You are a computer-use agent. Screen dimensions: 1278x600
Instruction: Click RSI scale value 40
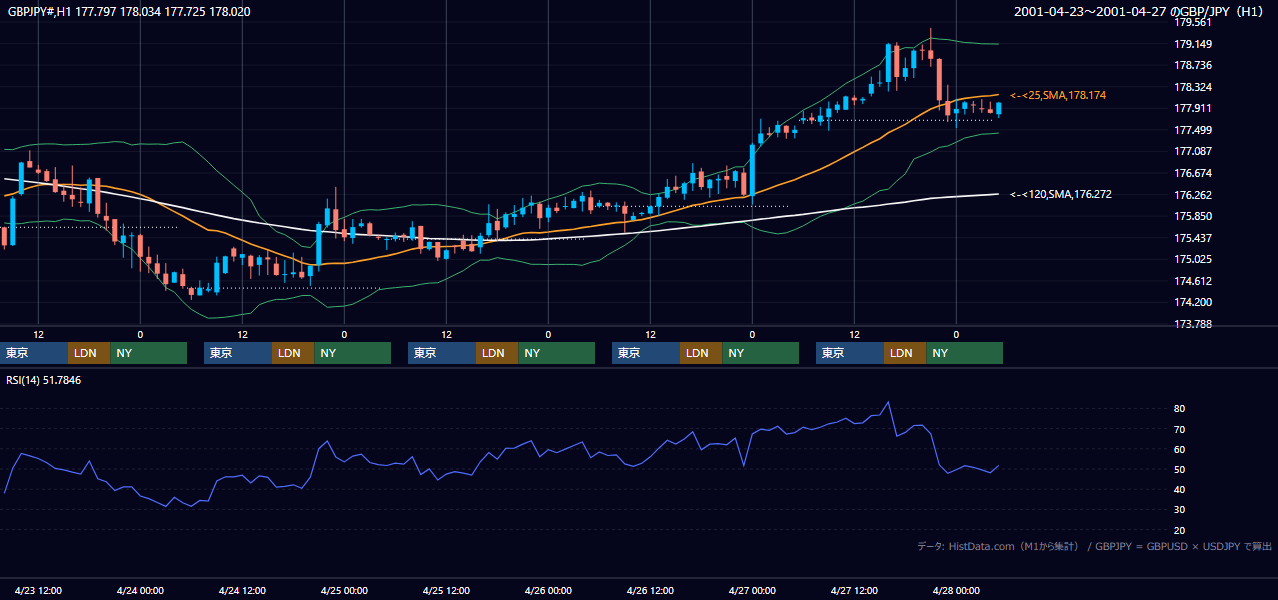pos(1180,489)
